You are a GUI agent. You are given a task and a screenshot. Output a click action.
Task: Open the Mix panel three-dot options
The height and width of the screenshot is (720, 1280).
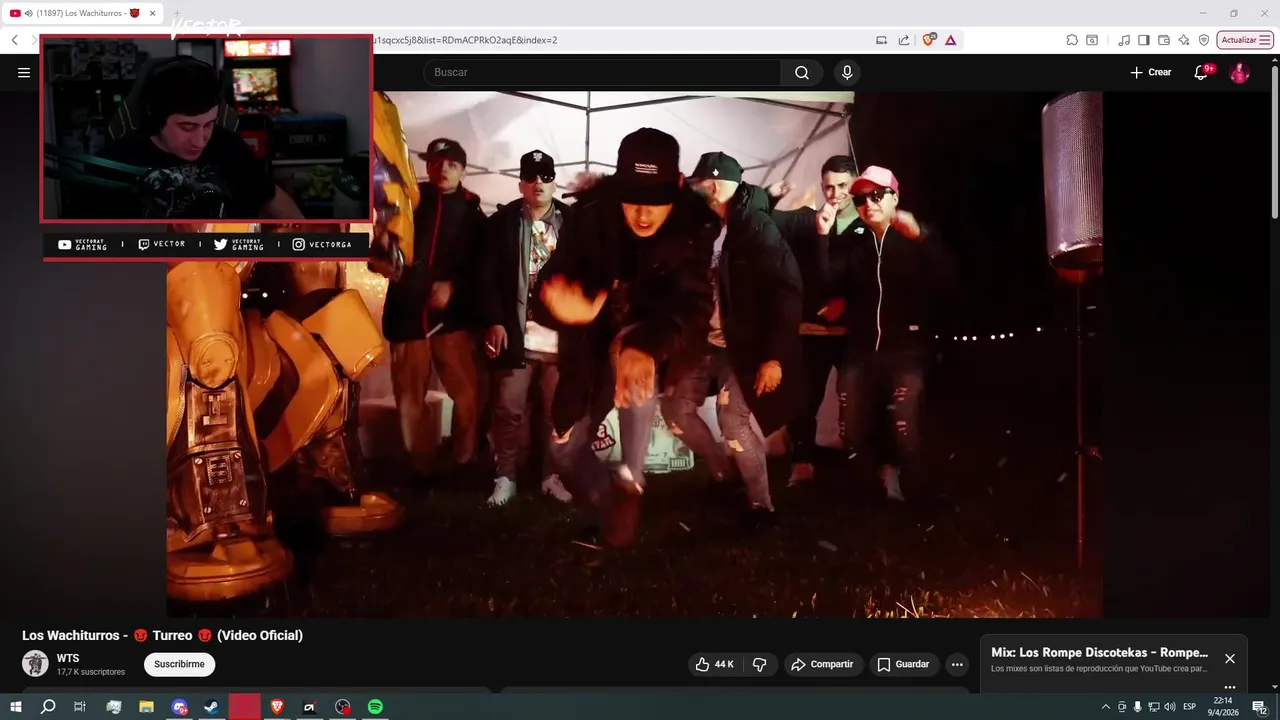point(1230,687)
